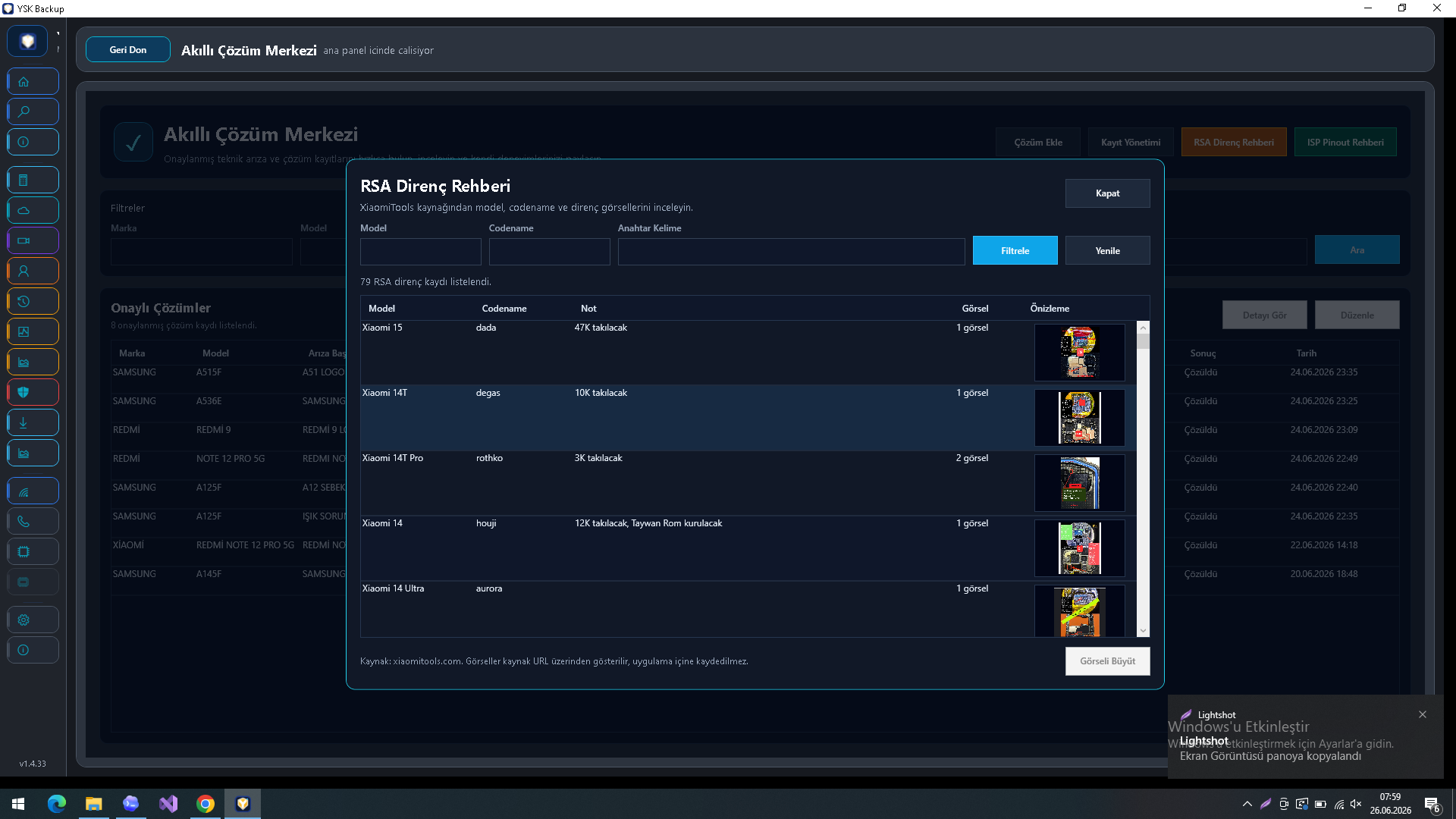Open the Xiaomi 14 Ultra preview thumbnail
1456x819 pixels.
coord(1079,611)
